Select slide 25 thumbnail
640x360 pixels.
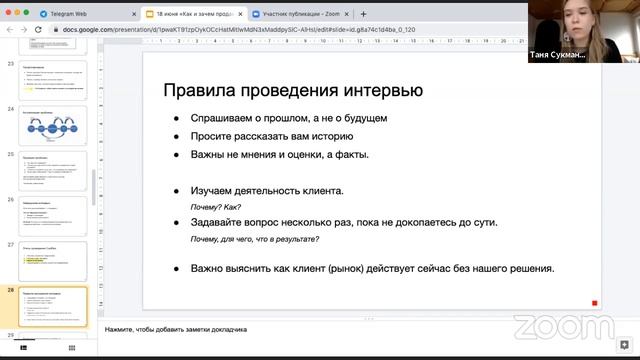coord(53,171)
